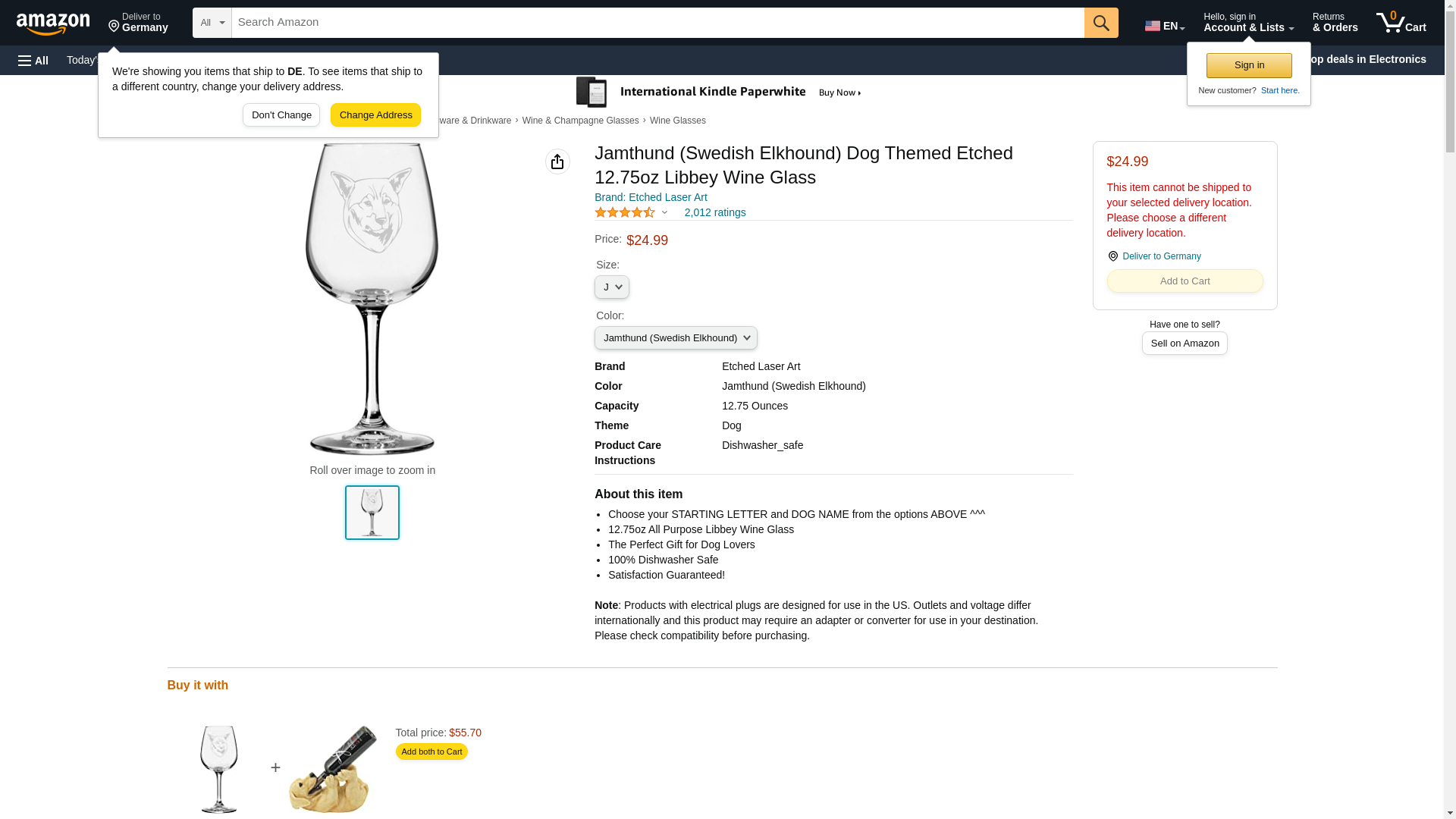This screenshot has width=1456, height=819.
Task: Click the yellow Sign in button
Action: coord(1249,65)
